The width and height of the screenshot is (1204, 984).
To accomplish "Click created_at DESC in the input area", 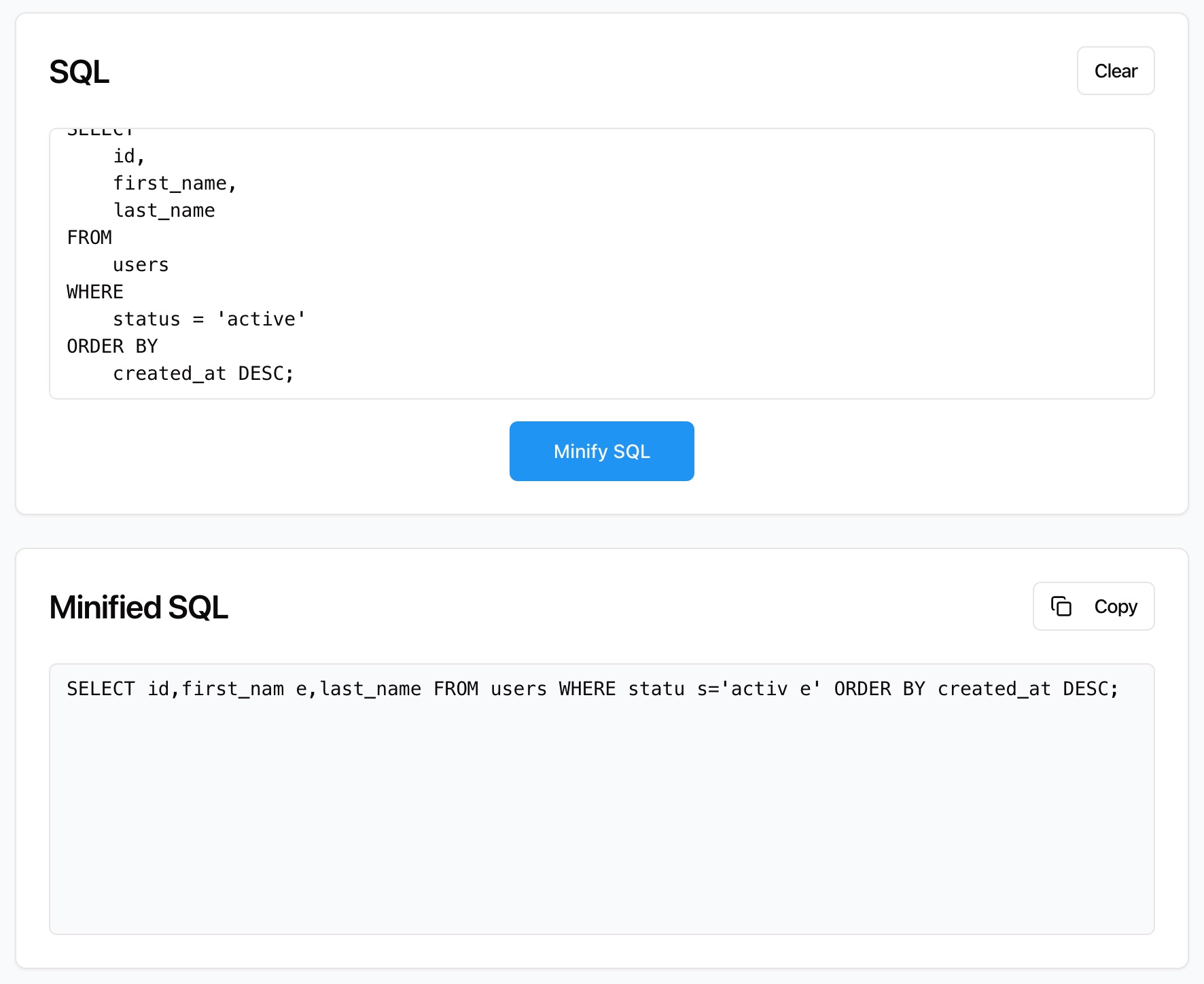I will (x=204, y=373).
